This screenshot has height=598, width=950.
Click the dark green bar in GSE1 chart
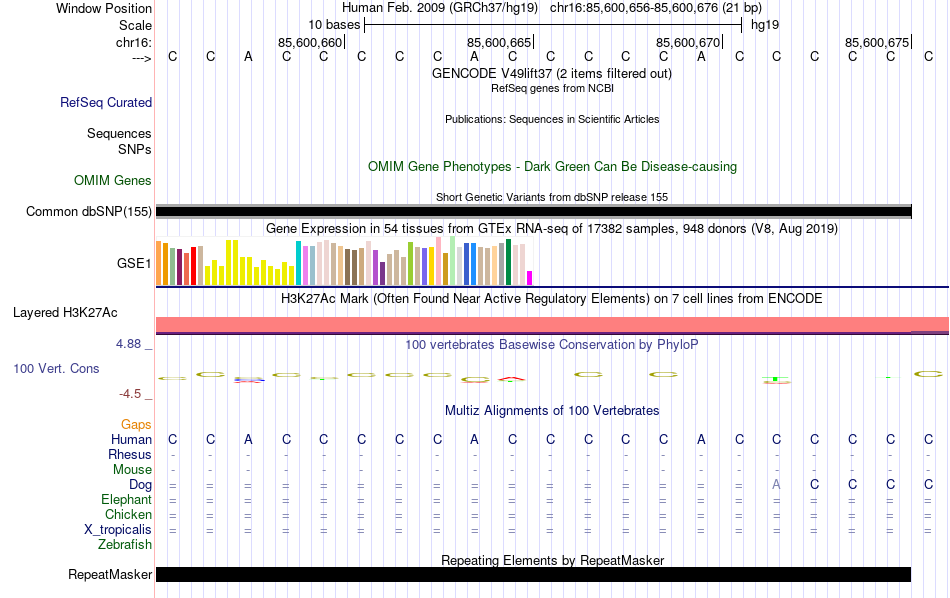point(508,262)
